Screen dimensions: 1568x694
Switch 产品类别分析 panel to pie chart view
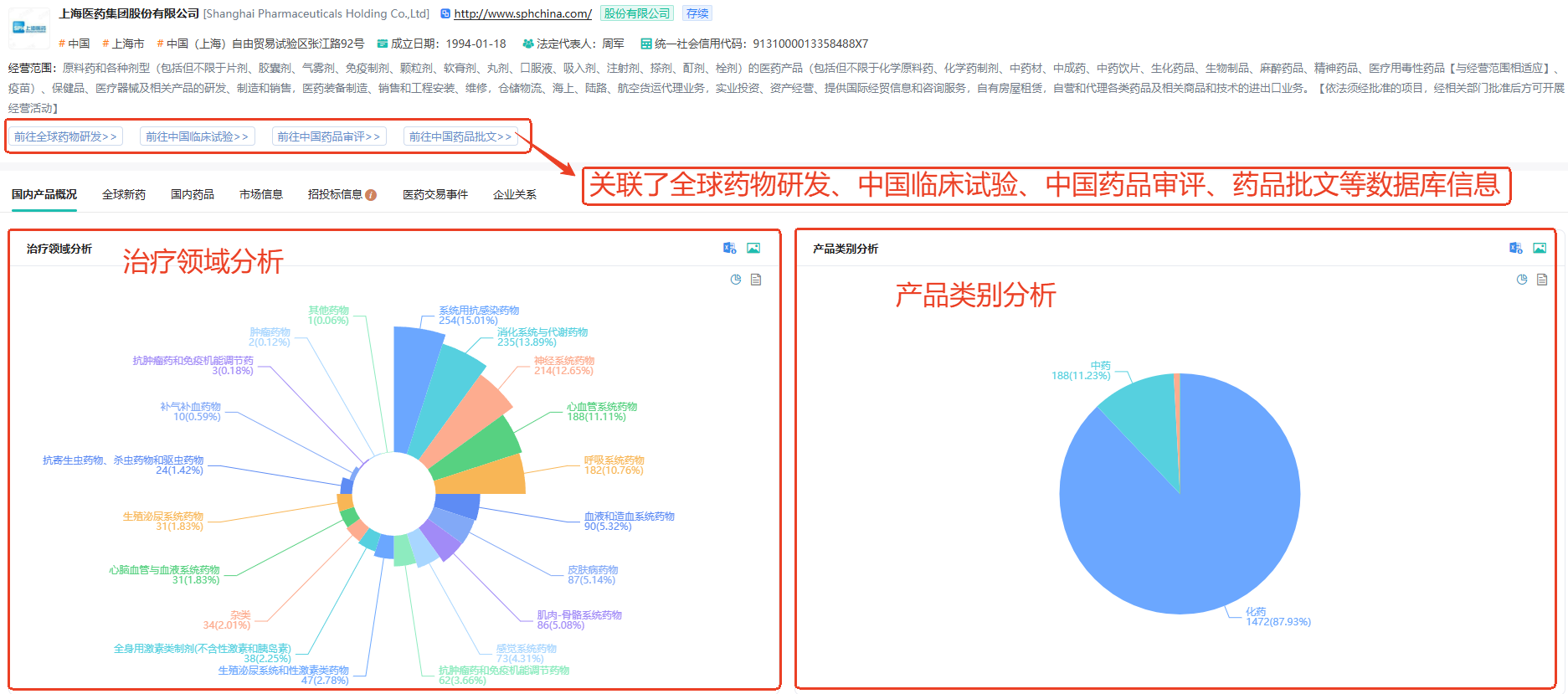point(1522,280)
